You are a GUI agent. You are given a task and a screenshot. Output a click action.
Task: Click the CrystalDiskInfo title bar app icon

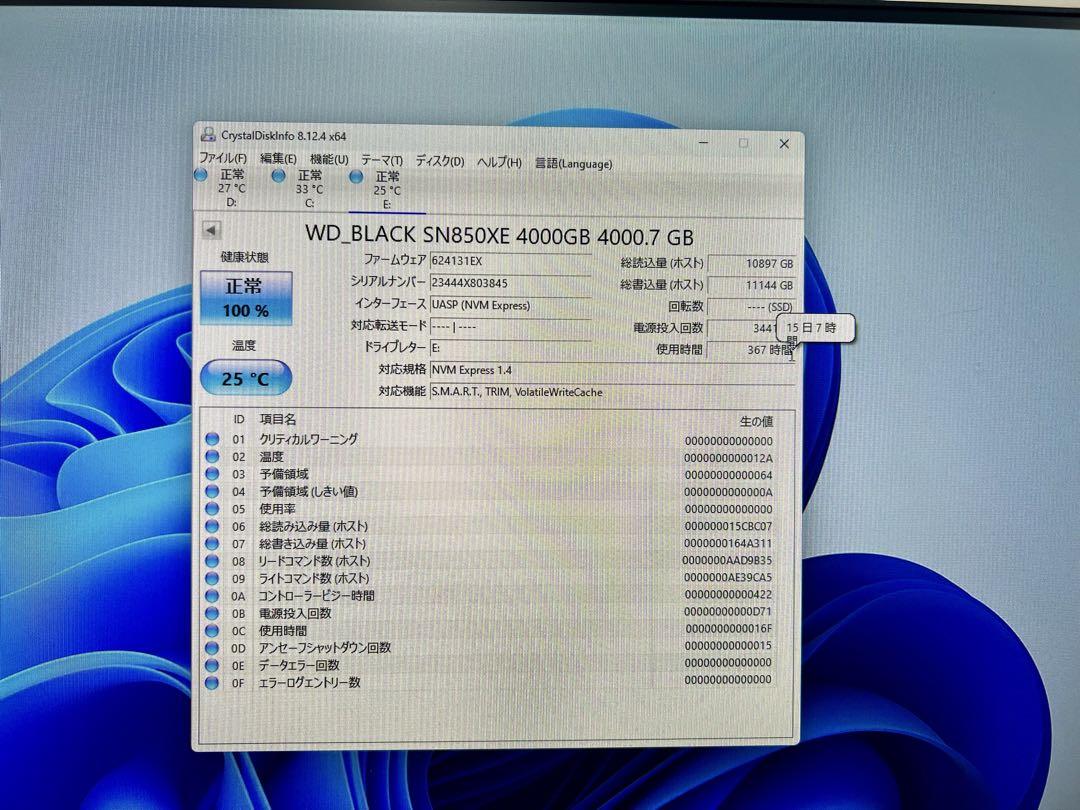(x=207, y=134)
